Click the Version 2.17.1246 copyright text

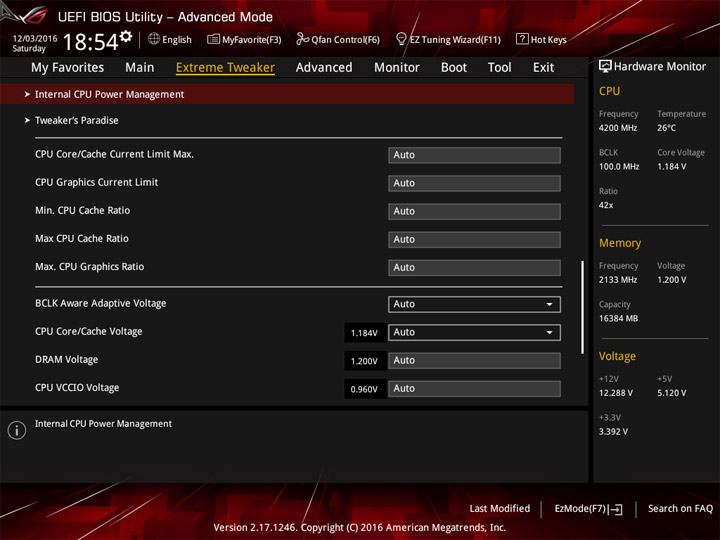(360, 527)
